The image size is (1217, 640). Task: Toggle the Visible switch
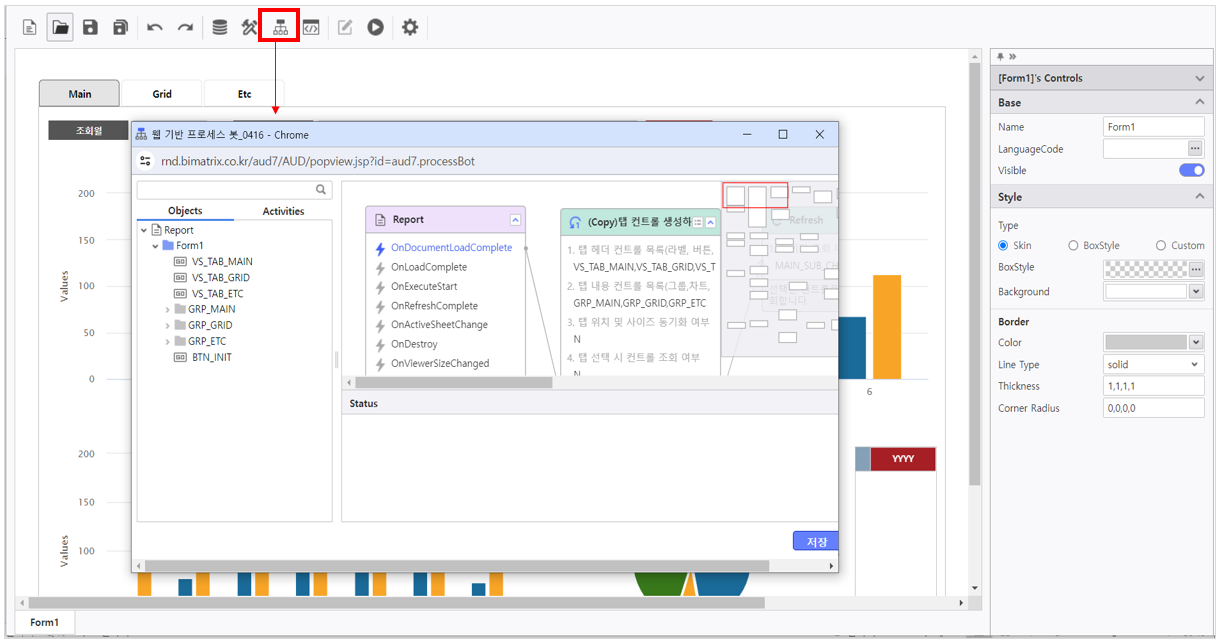pyautogui.click(x=1191, y=170)
